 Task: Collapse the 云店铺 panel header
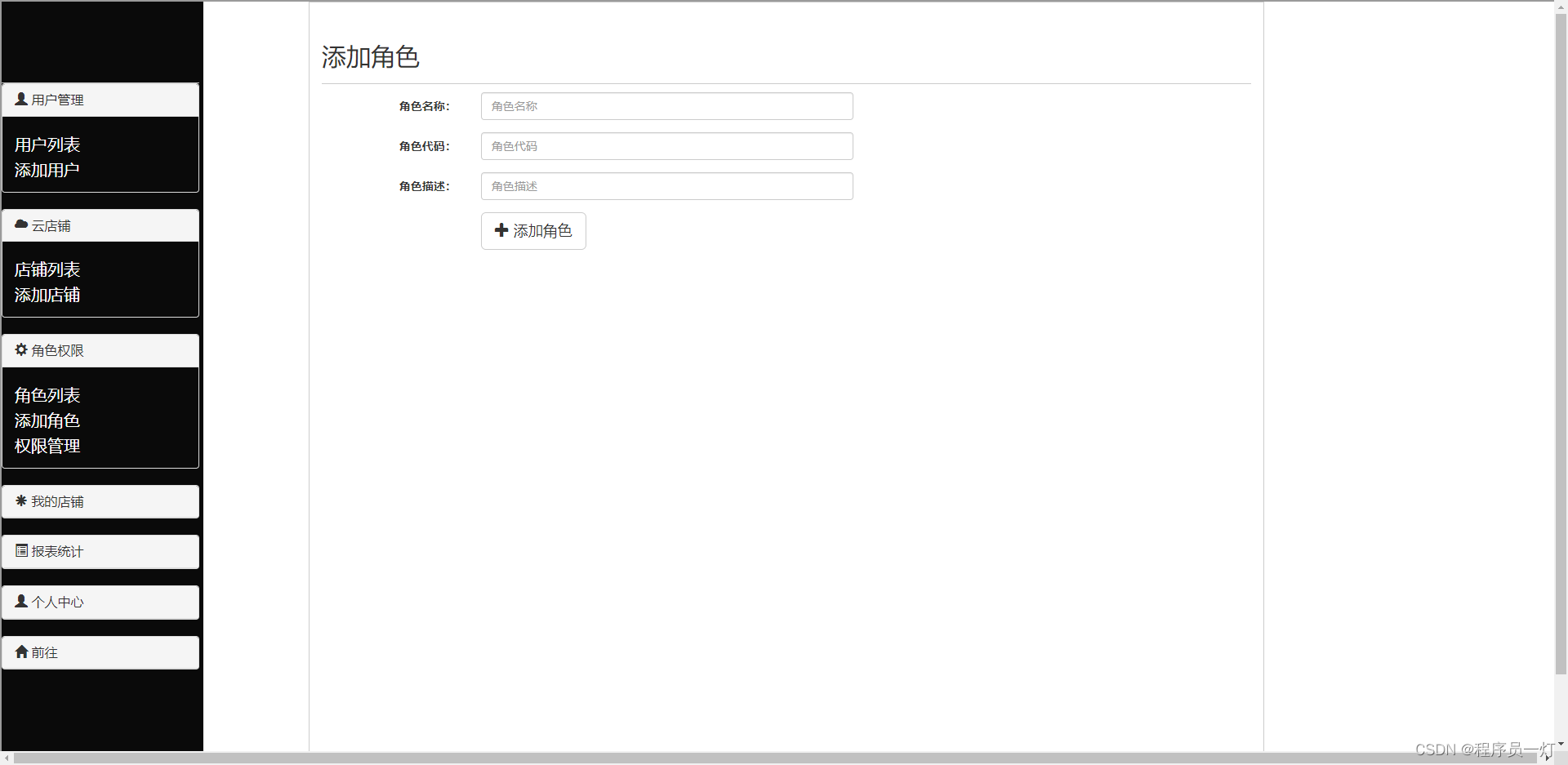pos(100,225)
